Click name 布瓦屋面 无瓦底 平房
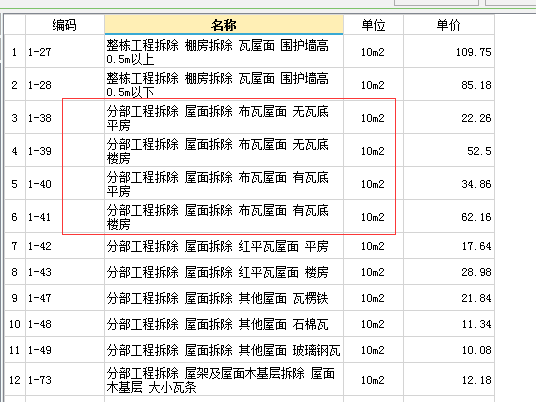The width and height of the screenshot is (536, 402). click(224, 118)
